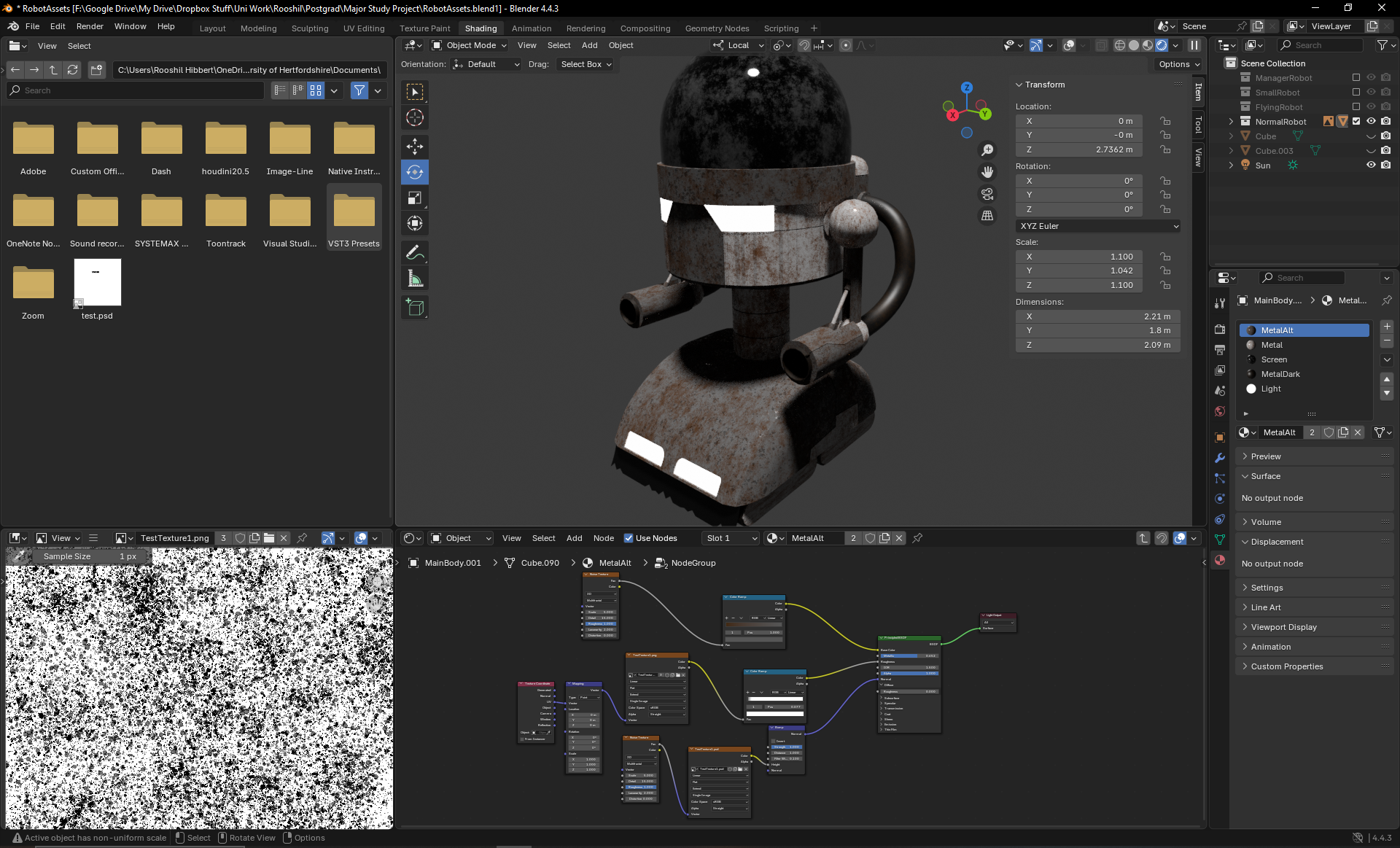
Task: Select the MetalDark material slot
Action: tap(1280, 374)
